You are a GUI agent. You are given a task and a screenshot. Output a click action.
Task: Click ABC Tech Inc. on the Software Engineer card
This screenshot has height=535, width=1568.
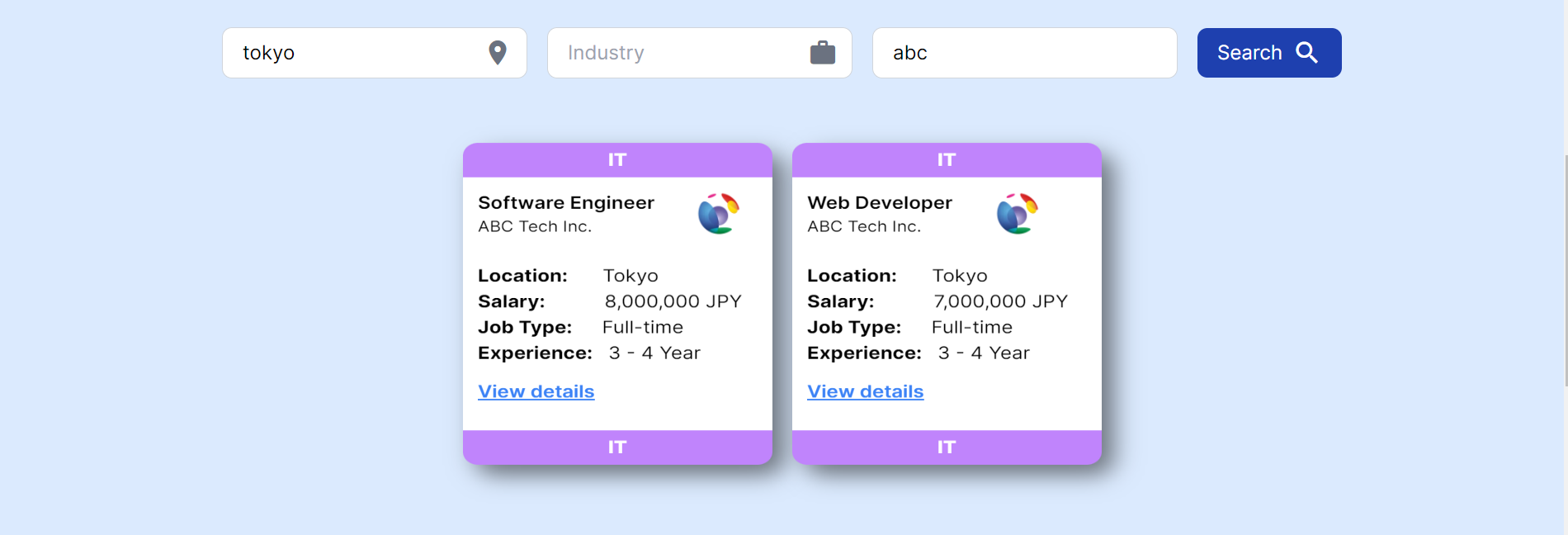[535, 226]
